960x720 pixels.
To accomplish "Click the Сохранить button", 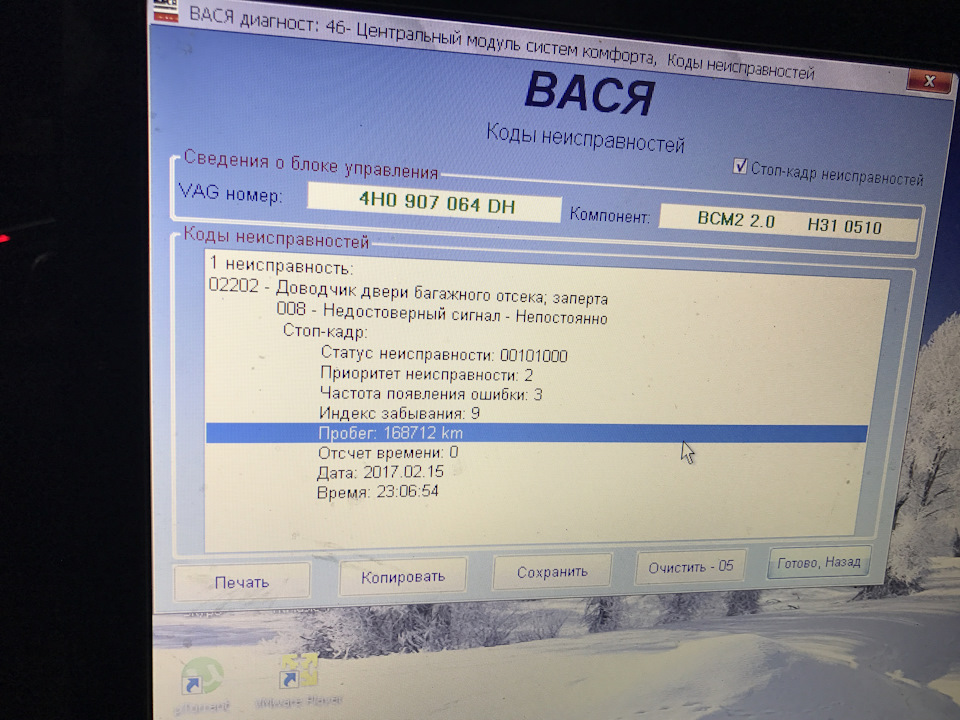I will [552, 572].
